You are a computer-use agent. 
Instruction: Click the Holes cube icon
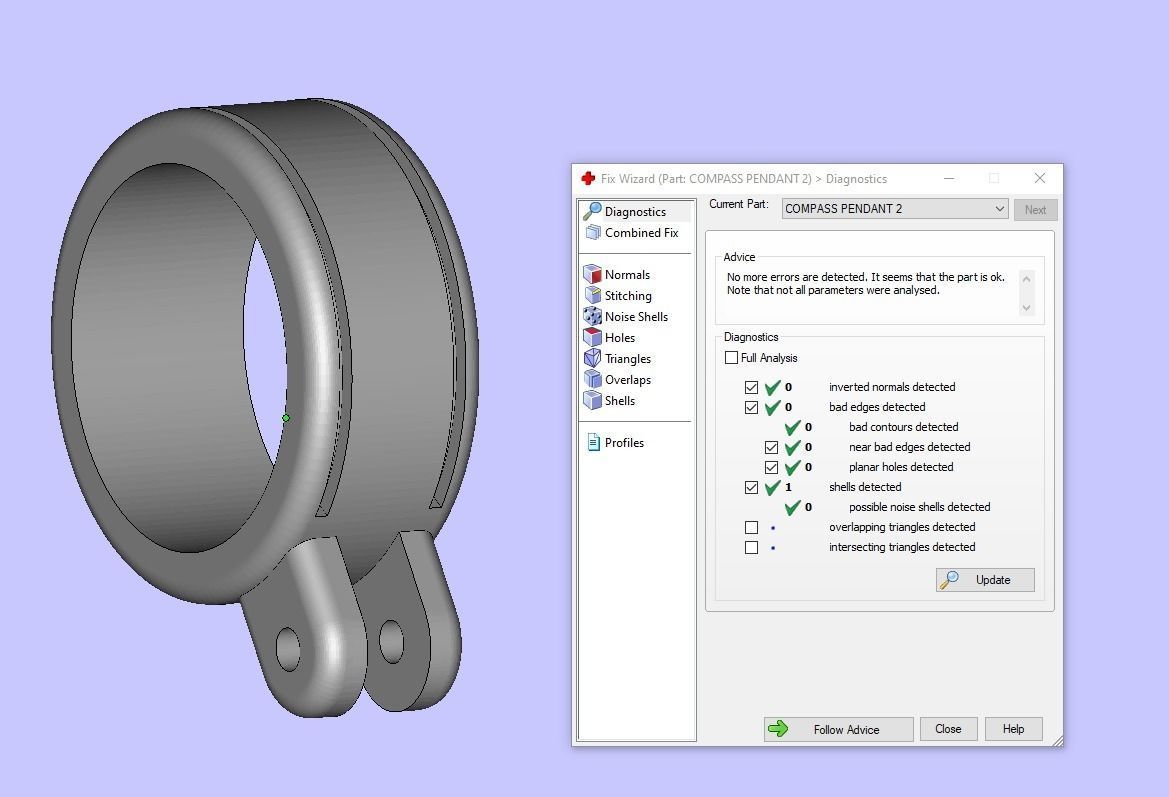pos(593,337)
